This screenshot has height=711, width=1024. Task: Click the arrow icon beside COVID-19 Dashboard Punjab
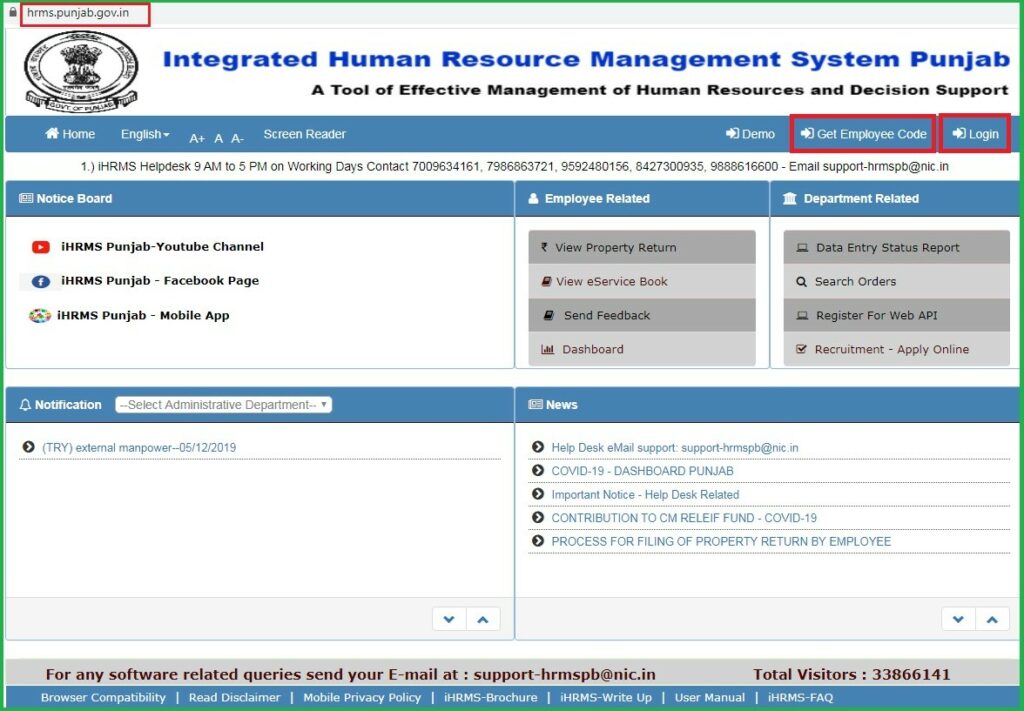(538, 471)
